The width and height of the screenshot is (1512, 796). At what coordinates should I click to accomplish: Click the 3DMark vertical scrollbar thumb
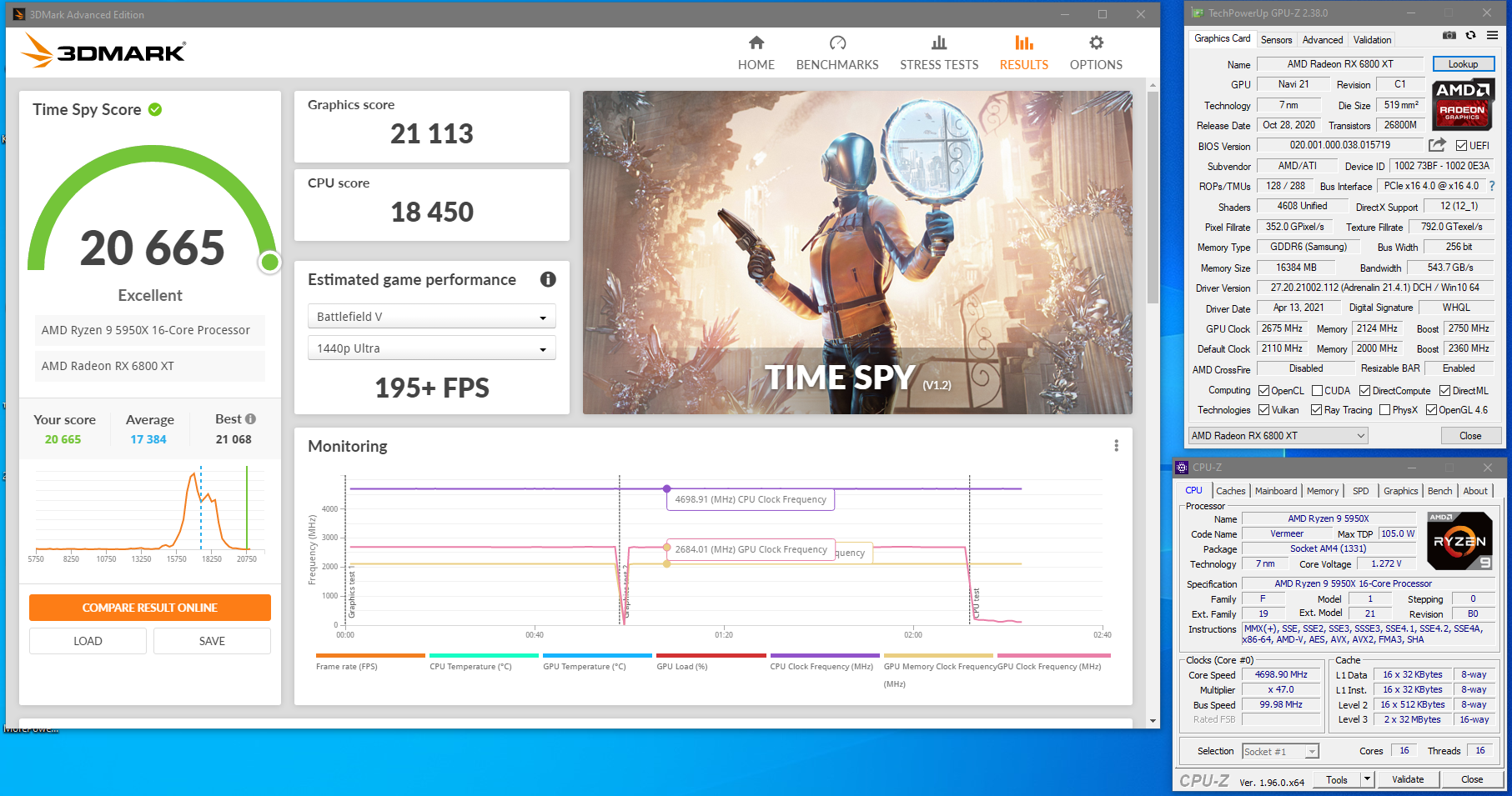tap(1153, 198)
